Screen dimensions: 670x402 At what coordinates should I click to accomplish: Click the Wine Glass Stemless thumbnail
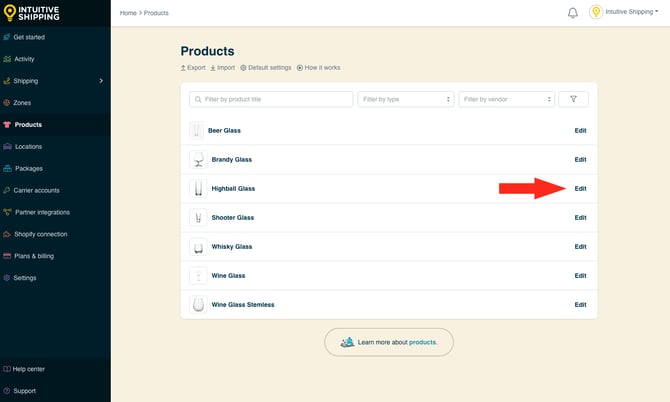pyautogui.click(x=197, y=304)
